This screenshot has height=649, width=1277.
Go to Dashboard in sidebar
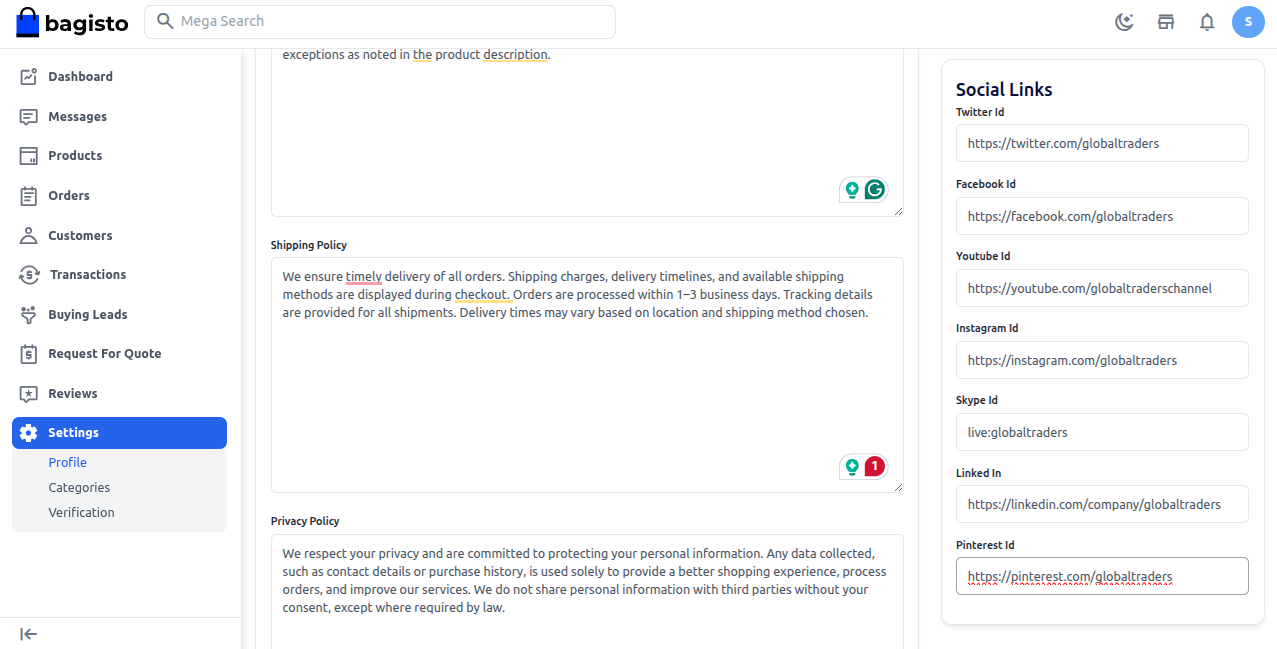coord(80,77)
